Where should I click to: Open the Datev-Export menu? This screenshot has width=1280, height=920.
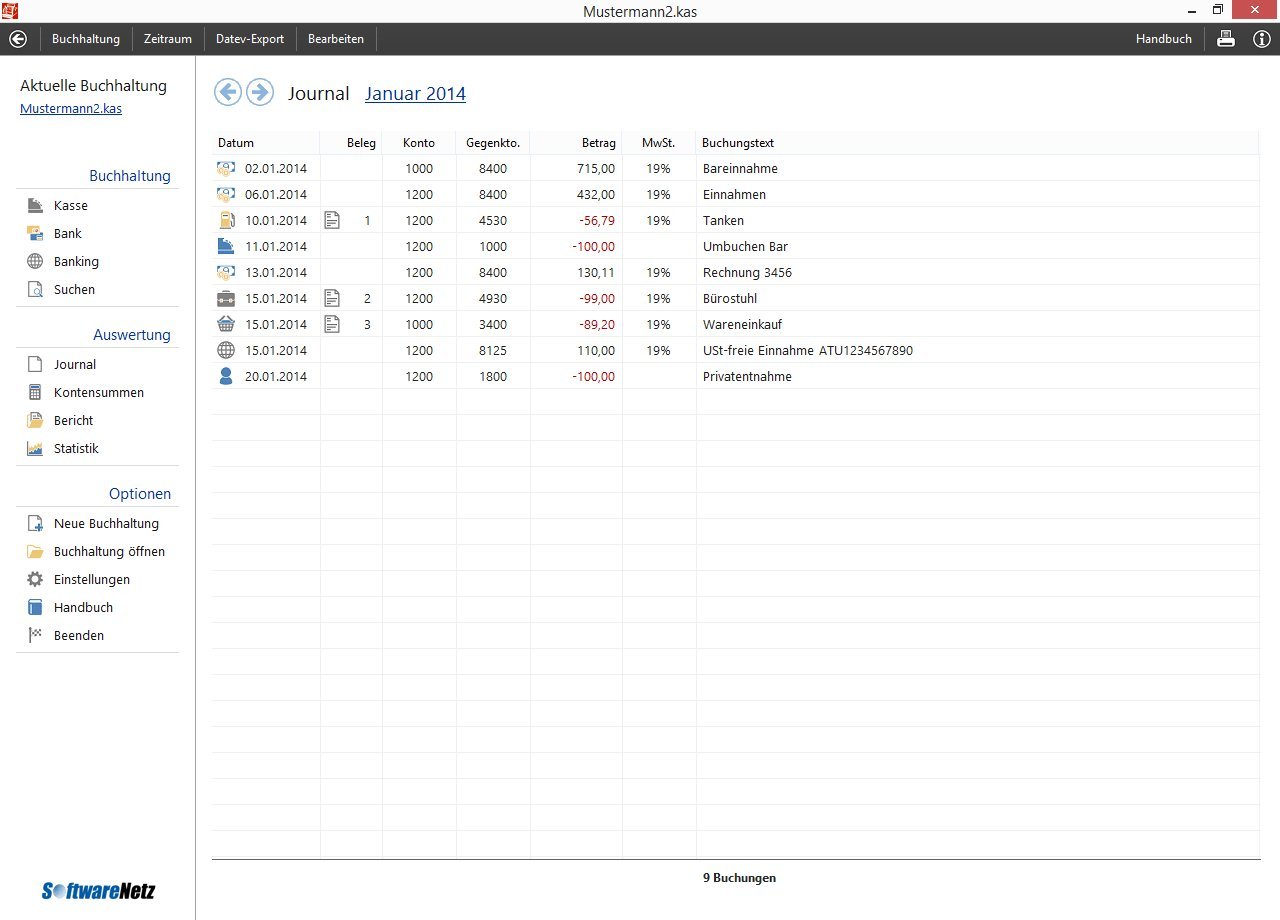click(250, 39)
